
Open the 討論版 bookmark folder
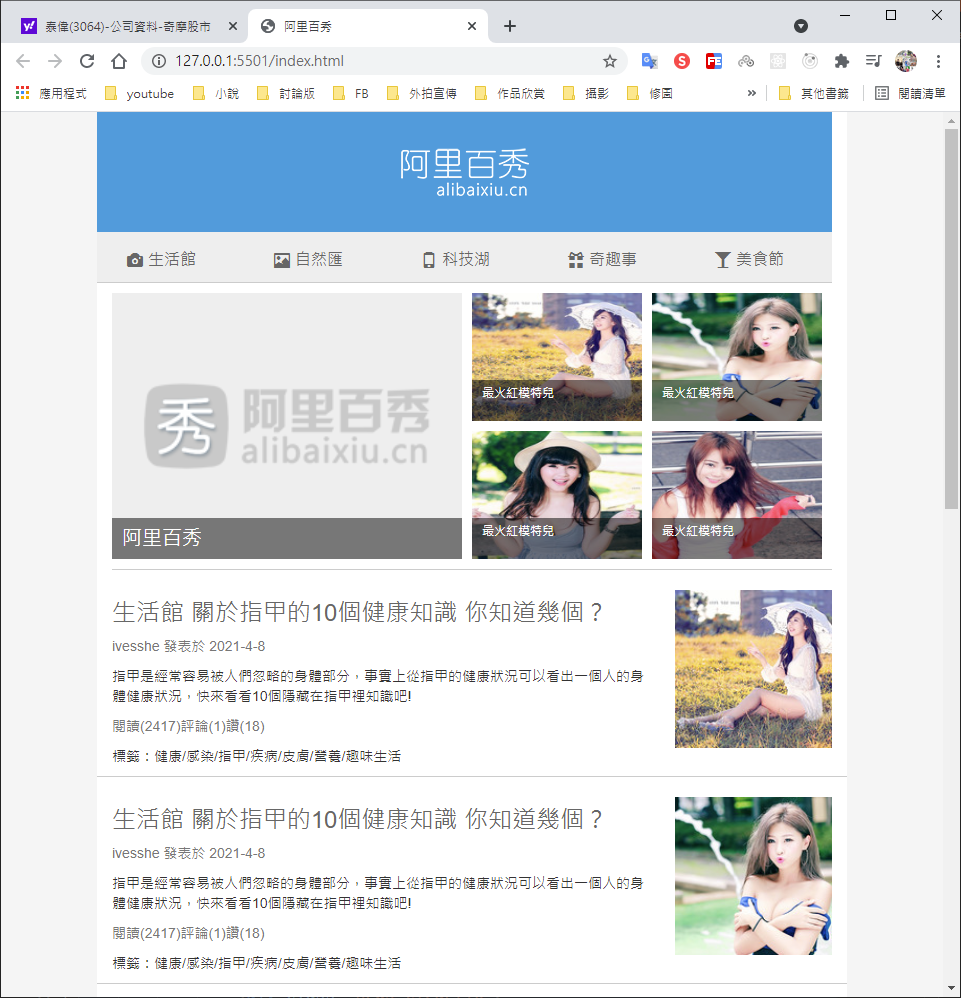[286, 94]
